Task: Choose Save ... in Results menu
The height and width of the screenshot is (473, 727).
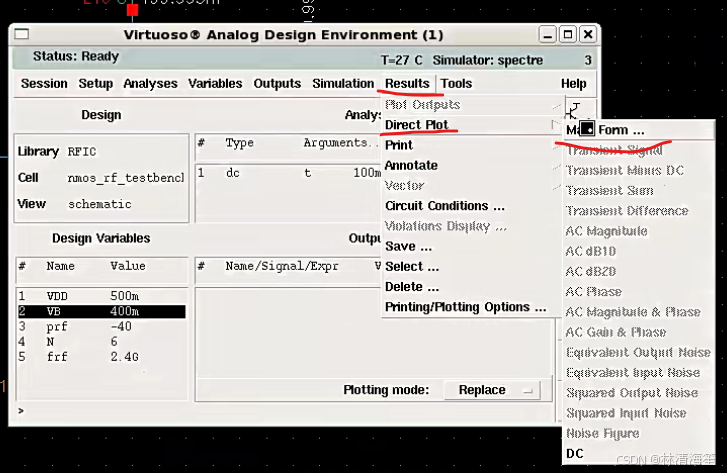Action: pos(471,246)
